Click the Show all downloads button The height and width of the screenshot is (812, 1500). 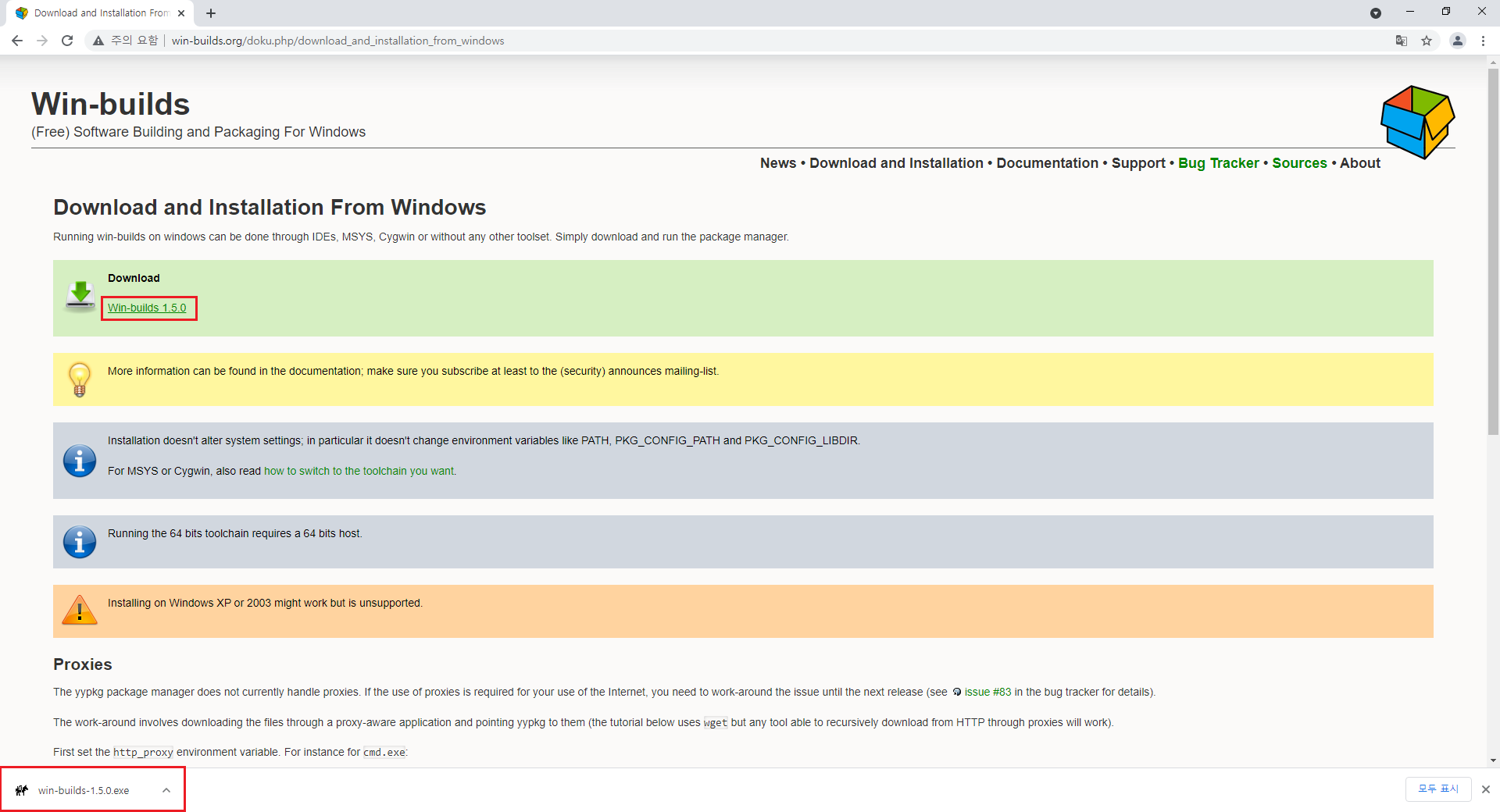pyautogui.click(x=1438, y=789)
